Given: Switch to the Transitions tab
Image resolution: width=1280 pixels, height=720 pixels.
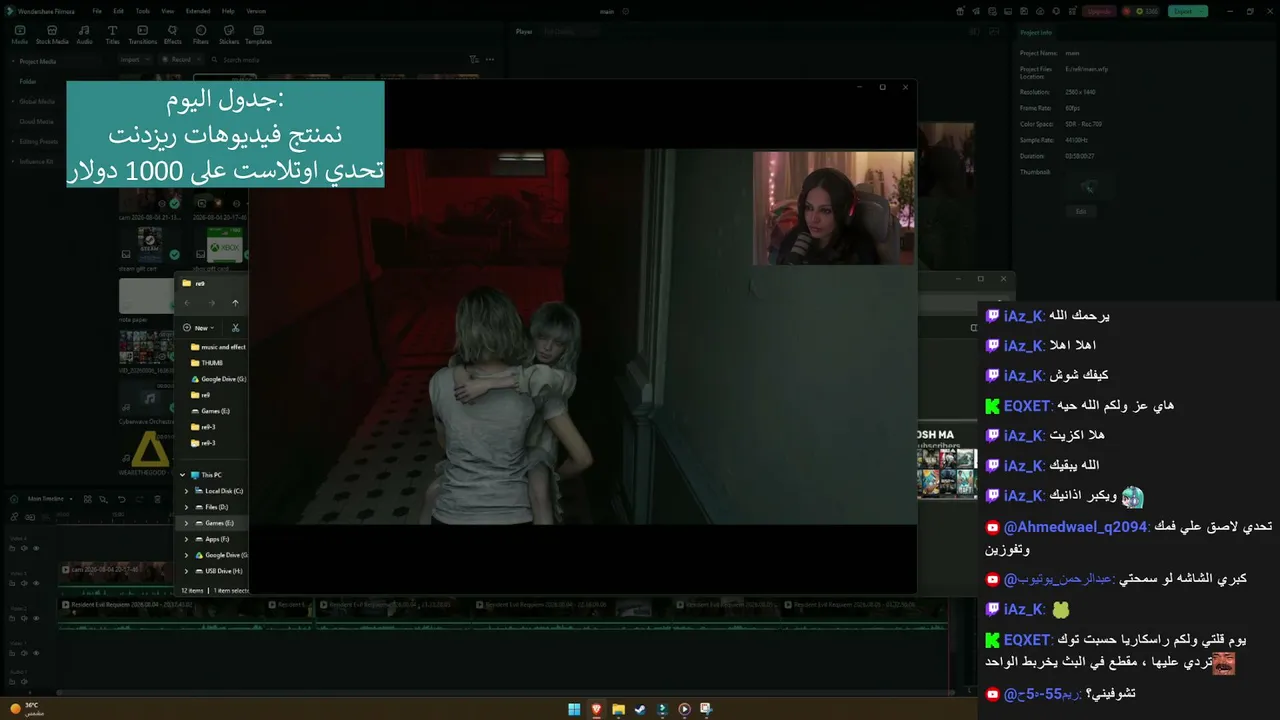Looking at the screenshot, I should 143,35.
